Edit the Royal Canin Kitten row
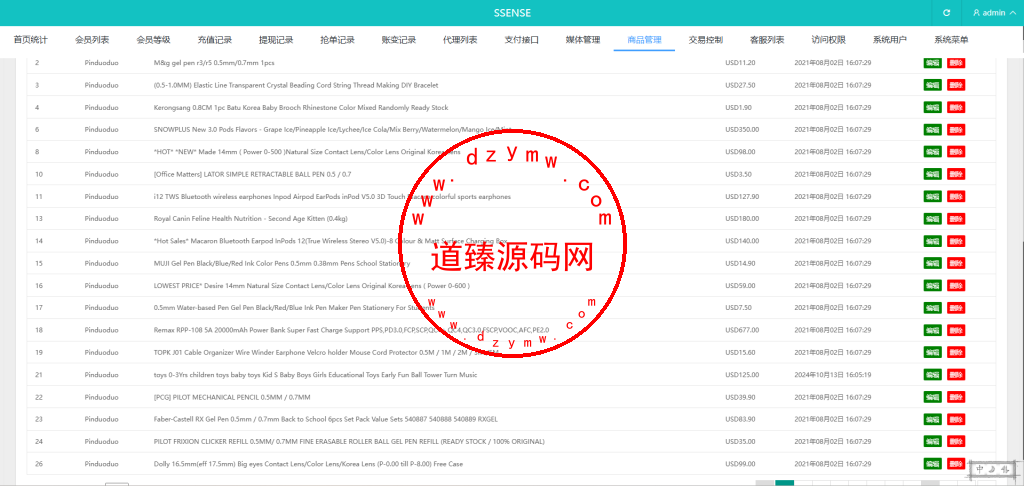 pyautogui.click(x=933, y=219)
